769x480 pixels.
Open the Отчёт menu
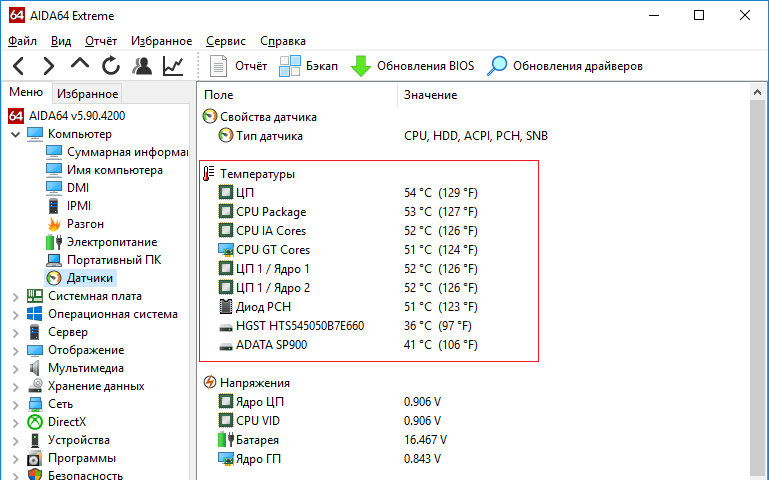101,41
